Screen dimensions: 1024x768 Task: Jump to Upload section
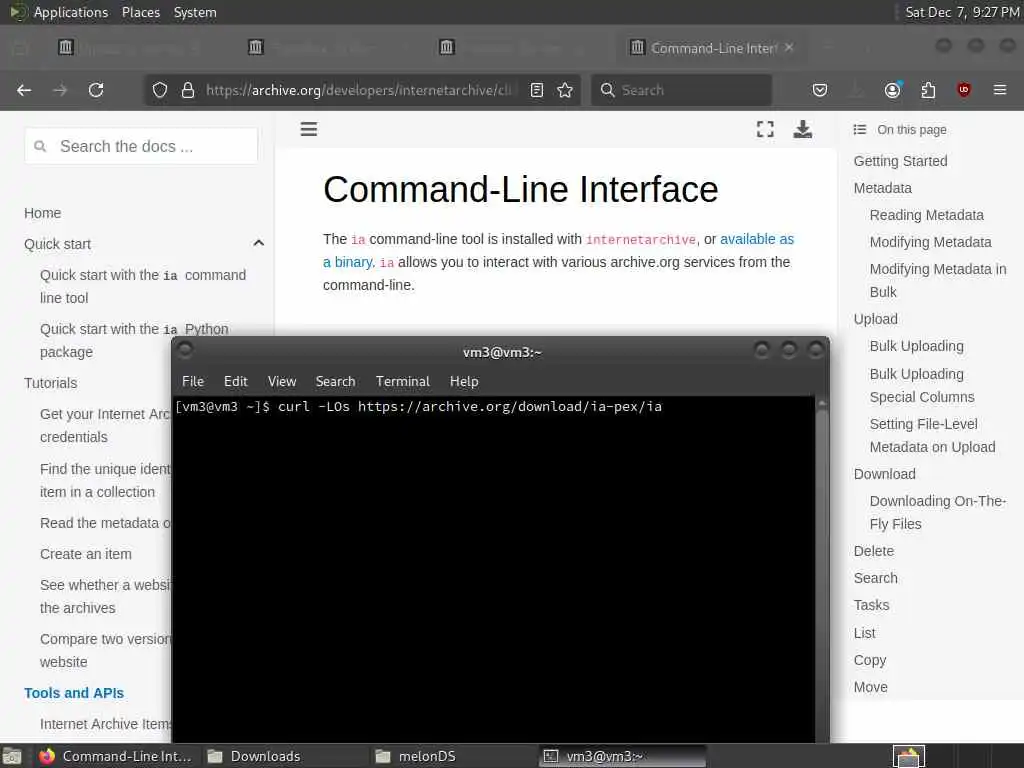click(x=875, y=319)
